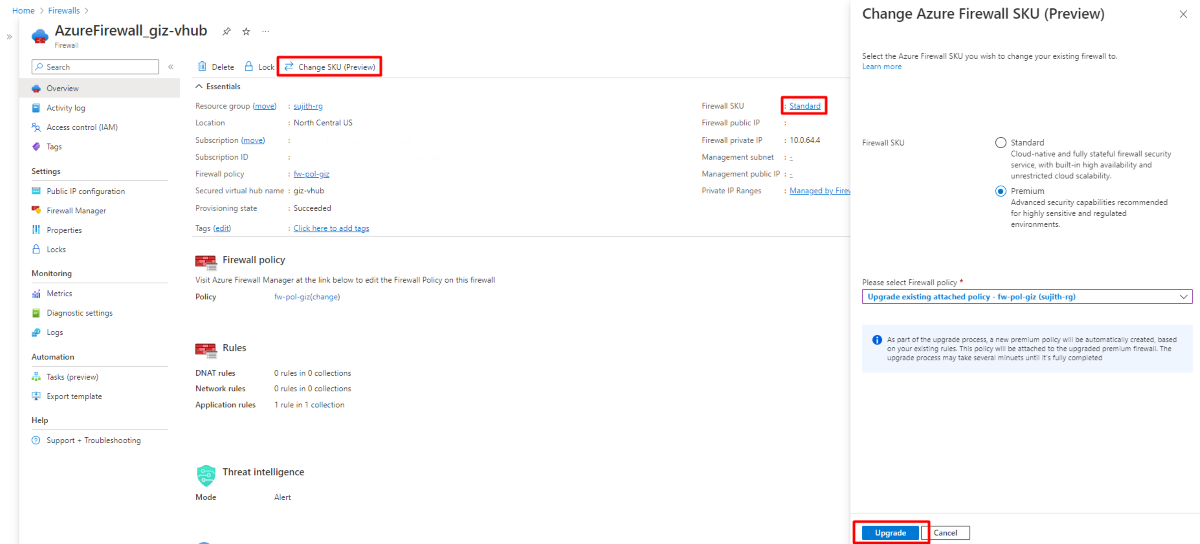The width and height of the screenshot is (1200, 544).
Task: Click '1 rule in 1 collection' text
Action: [x=309, y=404]
